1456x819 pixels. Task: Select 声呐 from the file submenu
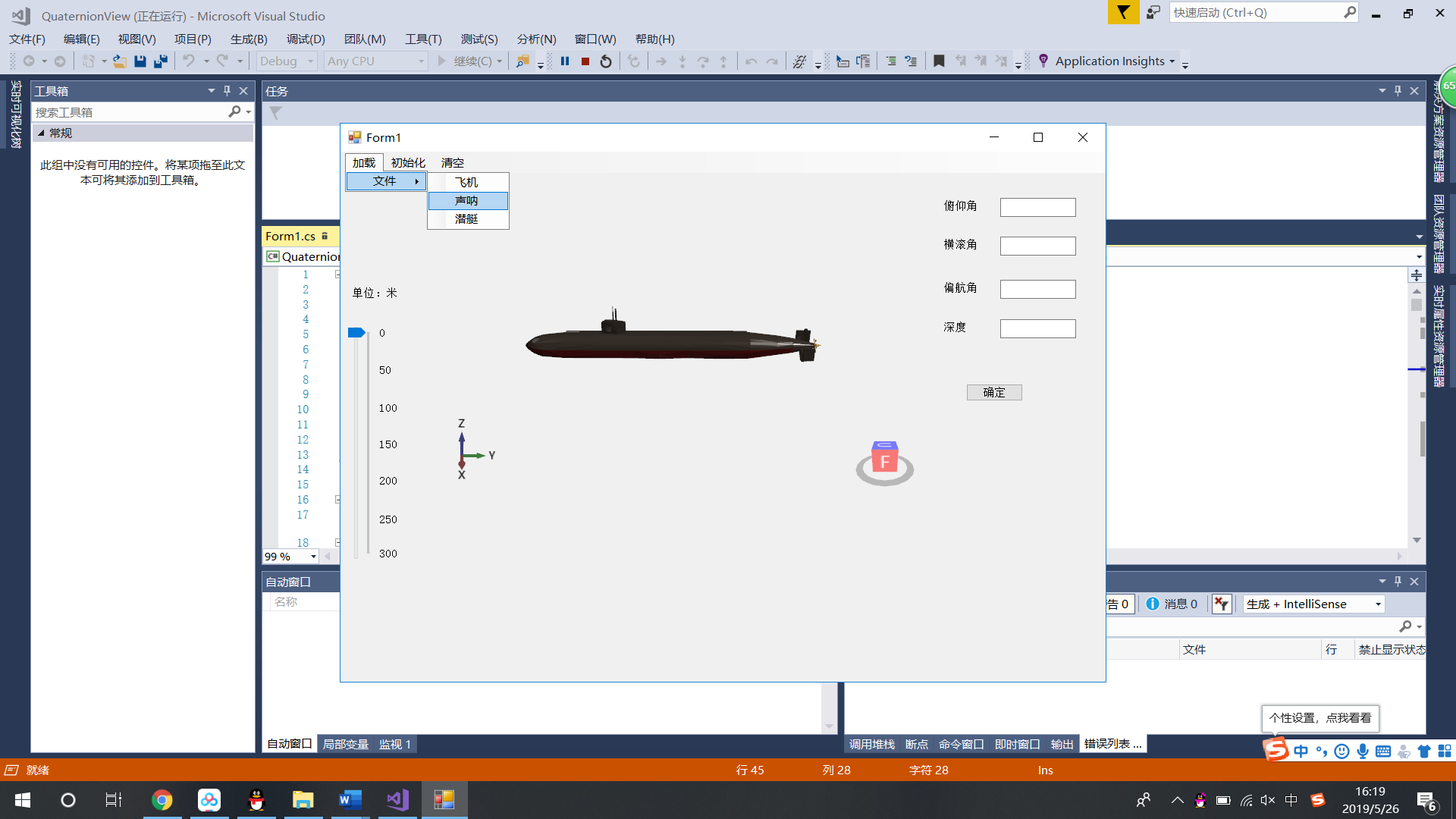coord(466,200)
